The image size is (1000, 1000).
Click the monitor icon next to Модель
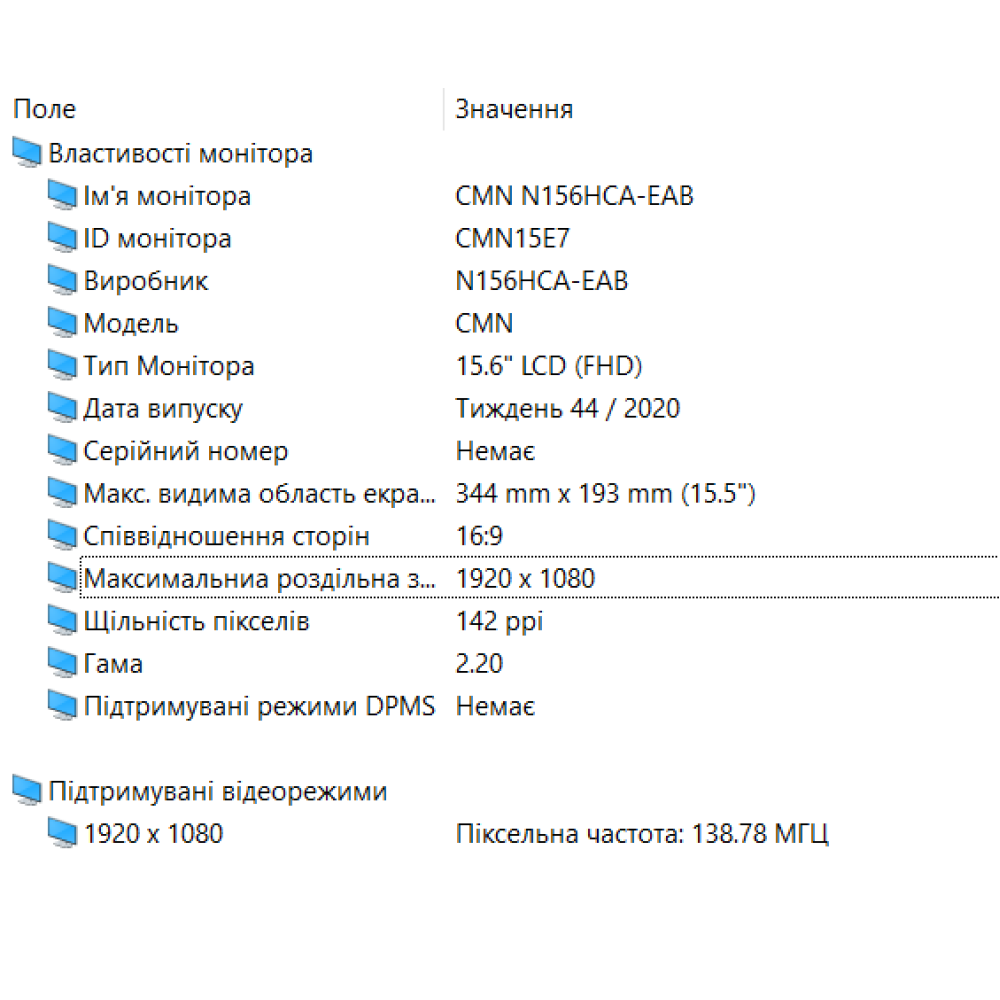tap(62, 324)
